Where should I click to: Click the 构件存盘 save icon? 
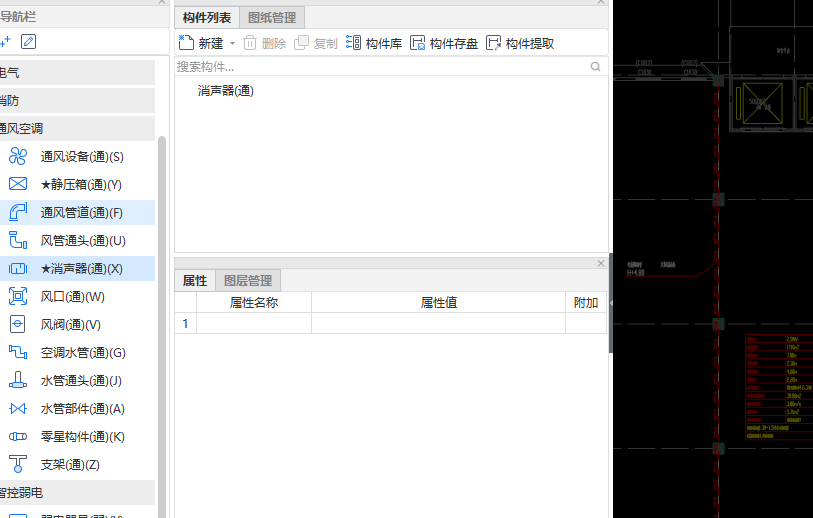pos(417,43)
